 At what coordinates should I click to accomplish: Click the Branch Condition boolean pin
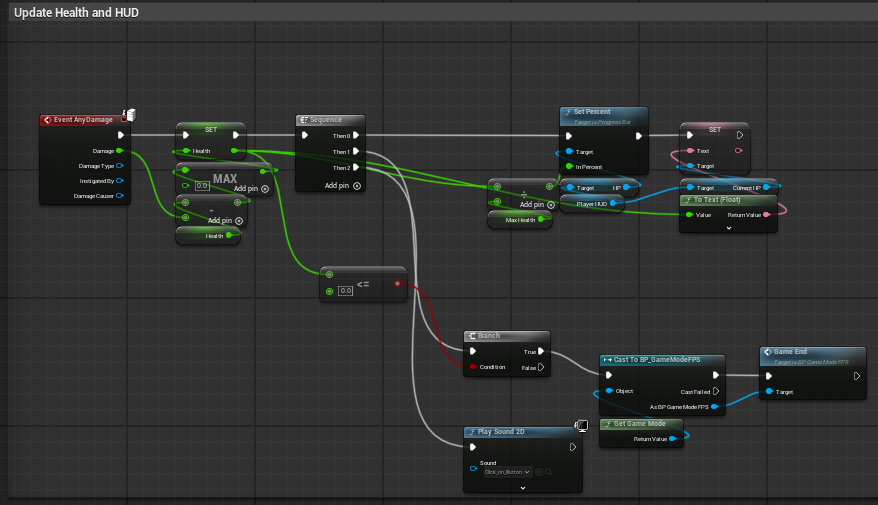click(473, 367)
